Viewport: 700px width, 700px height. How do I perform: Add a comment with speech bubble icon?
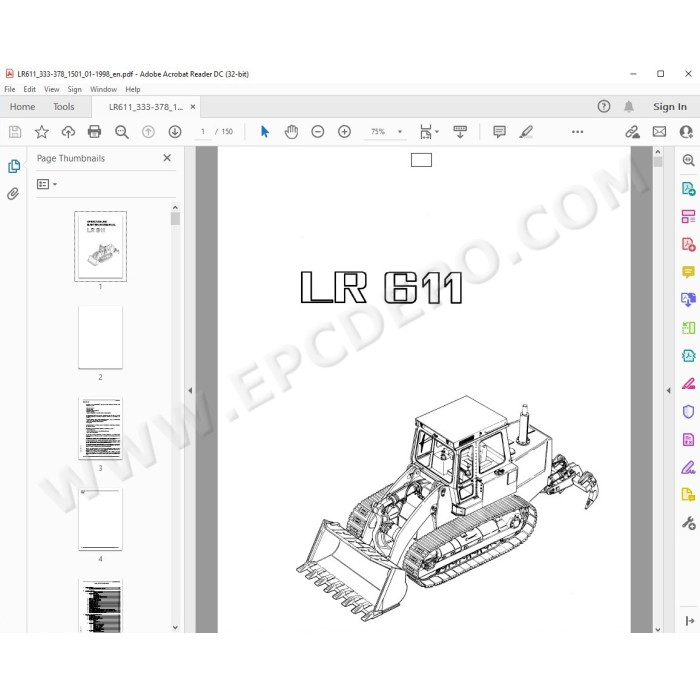pos(499,132)
